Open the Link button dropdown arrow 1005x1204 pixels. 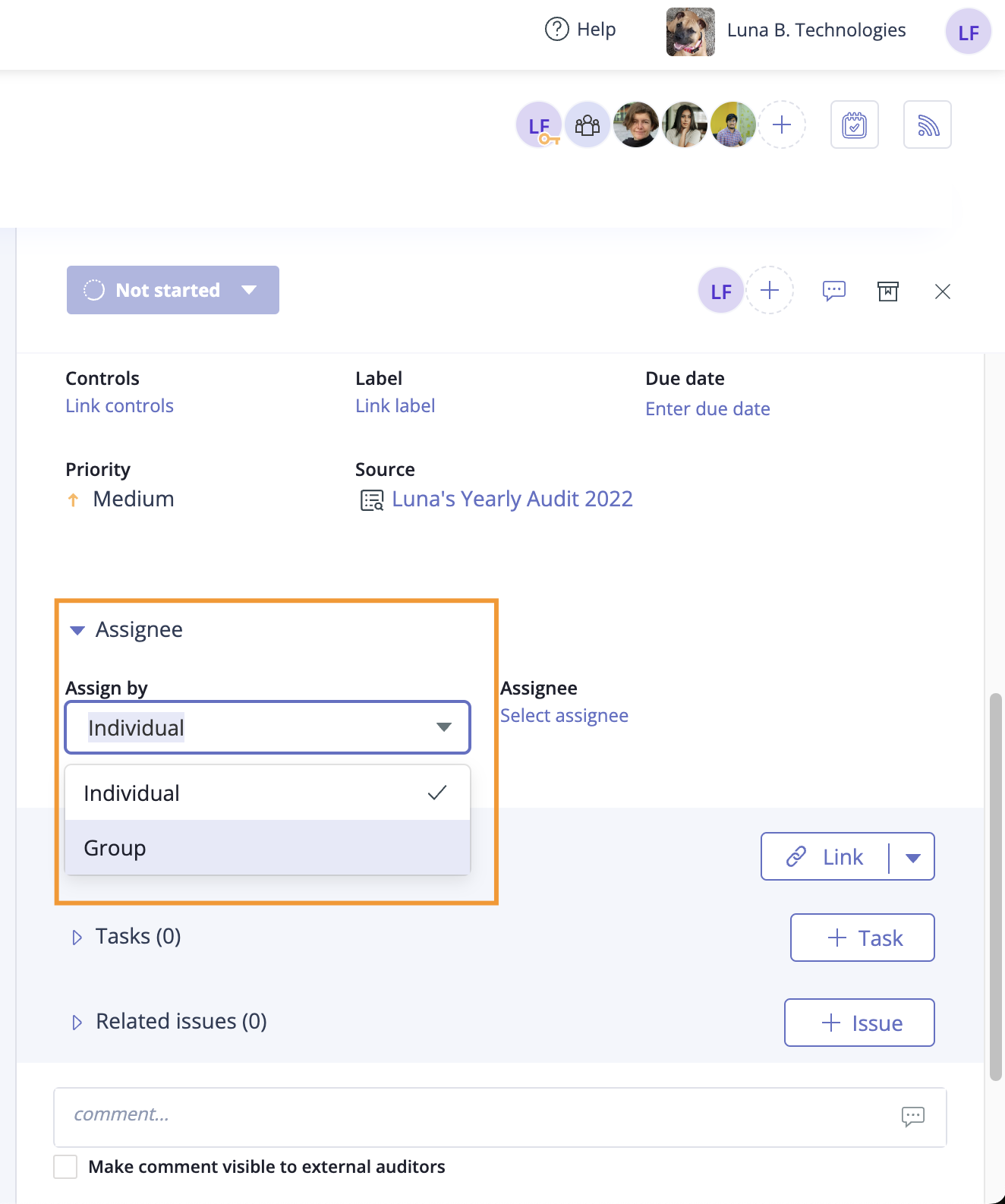click(x=913, y=858)
